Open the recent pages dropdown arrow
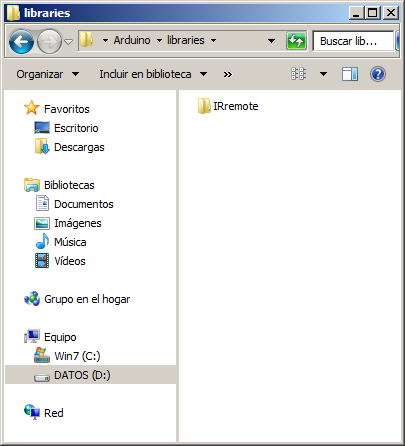 click(68, 42)
